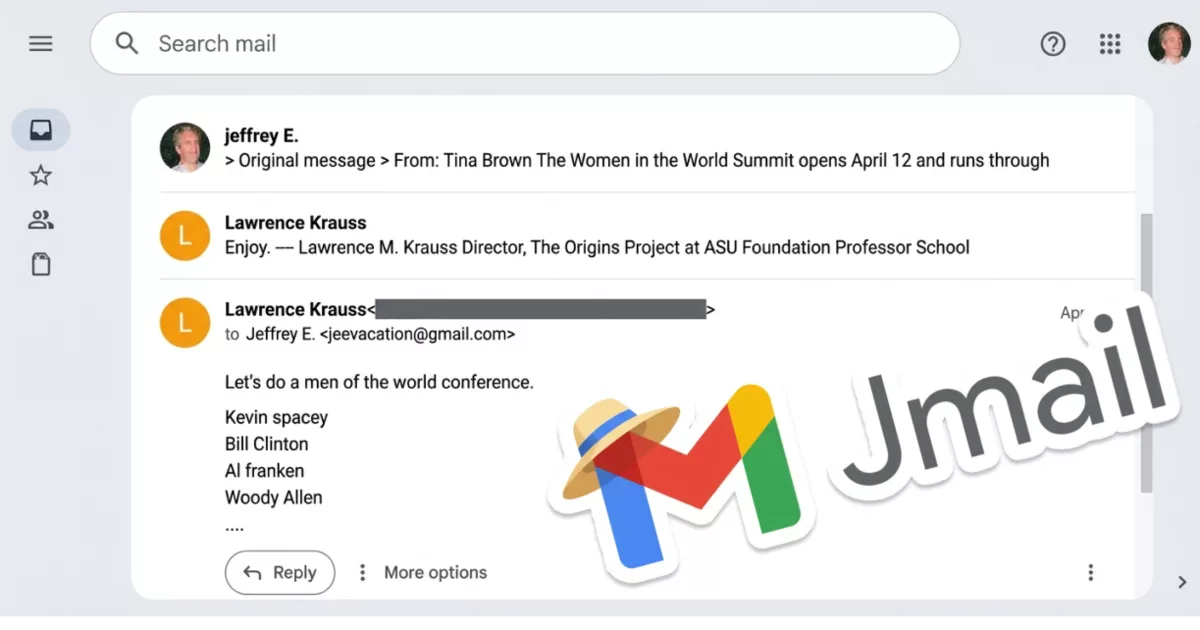This screenshot has height=630, width=1200.
Task: Open the Google apps grid icon
Action: click(x=1110, y=43)
